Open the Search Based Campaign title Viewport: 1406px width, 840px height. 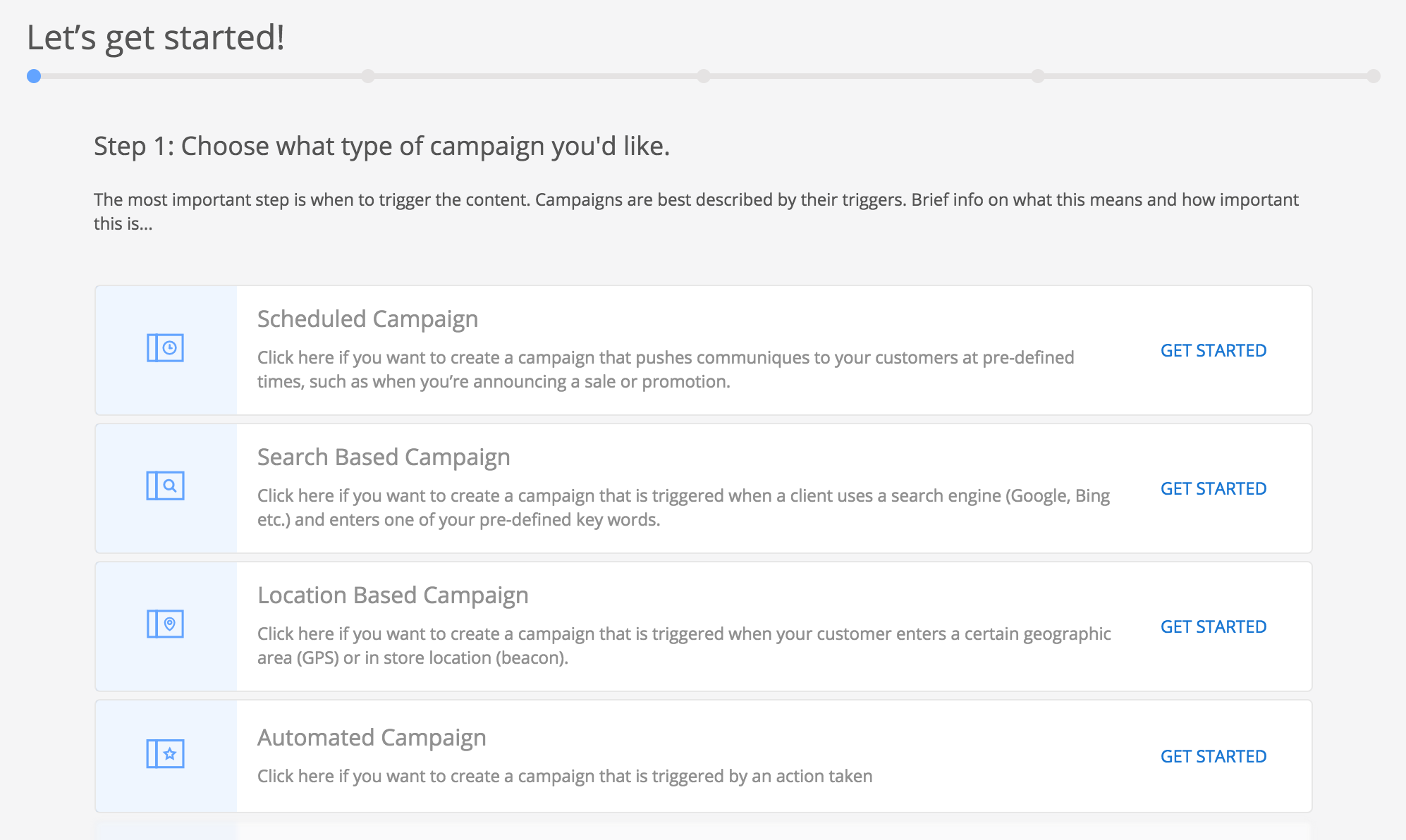pyautogui.click(x=384, y=457)
